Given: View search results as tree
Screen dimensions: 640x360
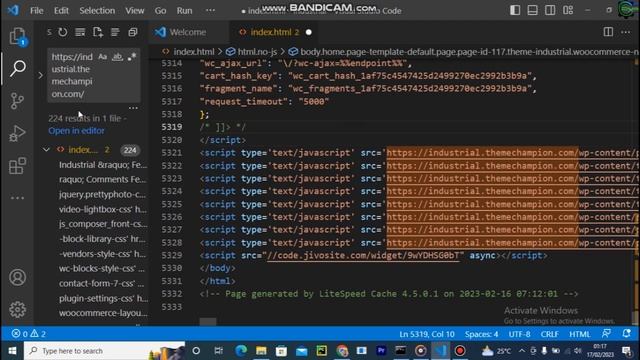Looking at the screenshot, I should point(115,32).
